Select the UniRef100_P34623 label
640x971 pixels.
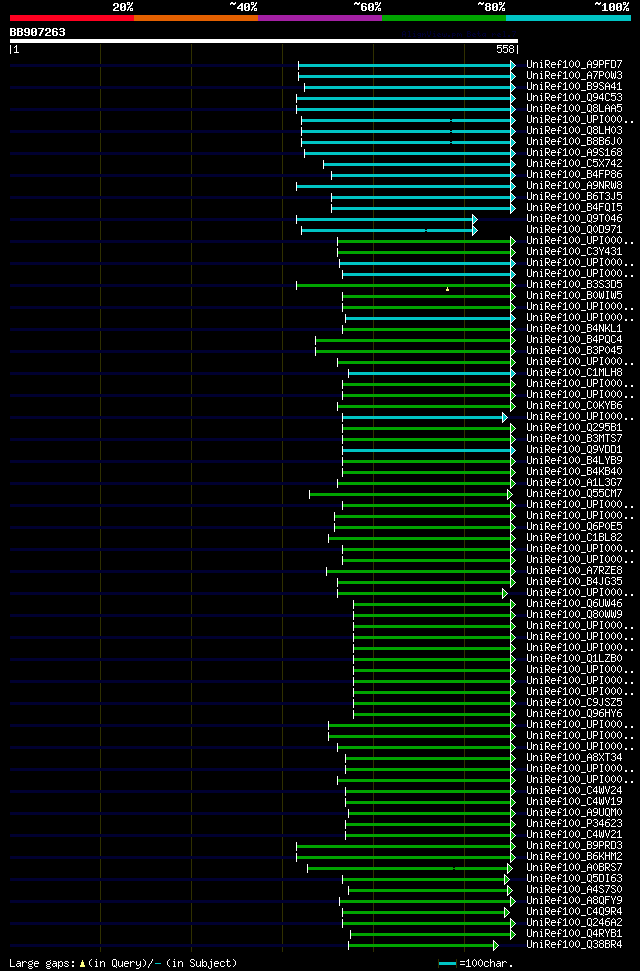pos(574,824)
